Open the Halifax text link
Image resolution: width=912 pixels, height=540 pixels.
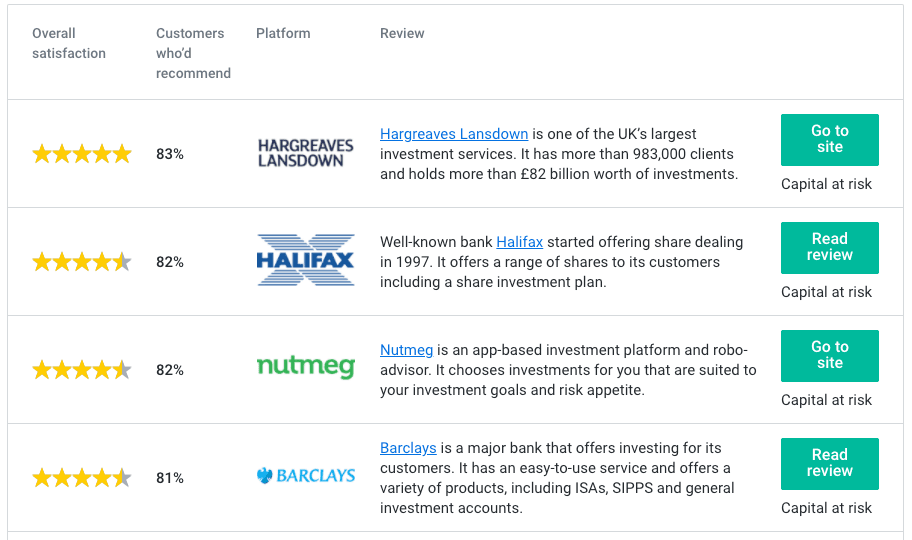(x=519, y=242)
